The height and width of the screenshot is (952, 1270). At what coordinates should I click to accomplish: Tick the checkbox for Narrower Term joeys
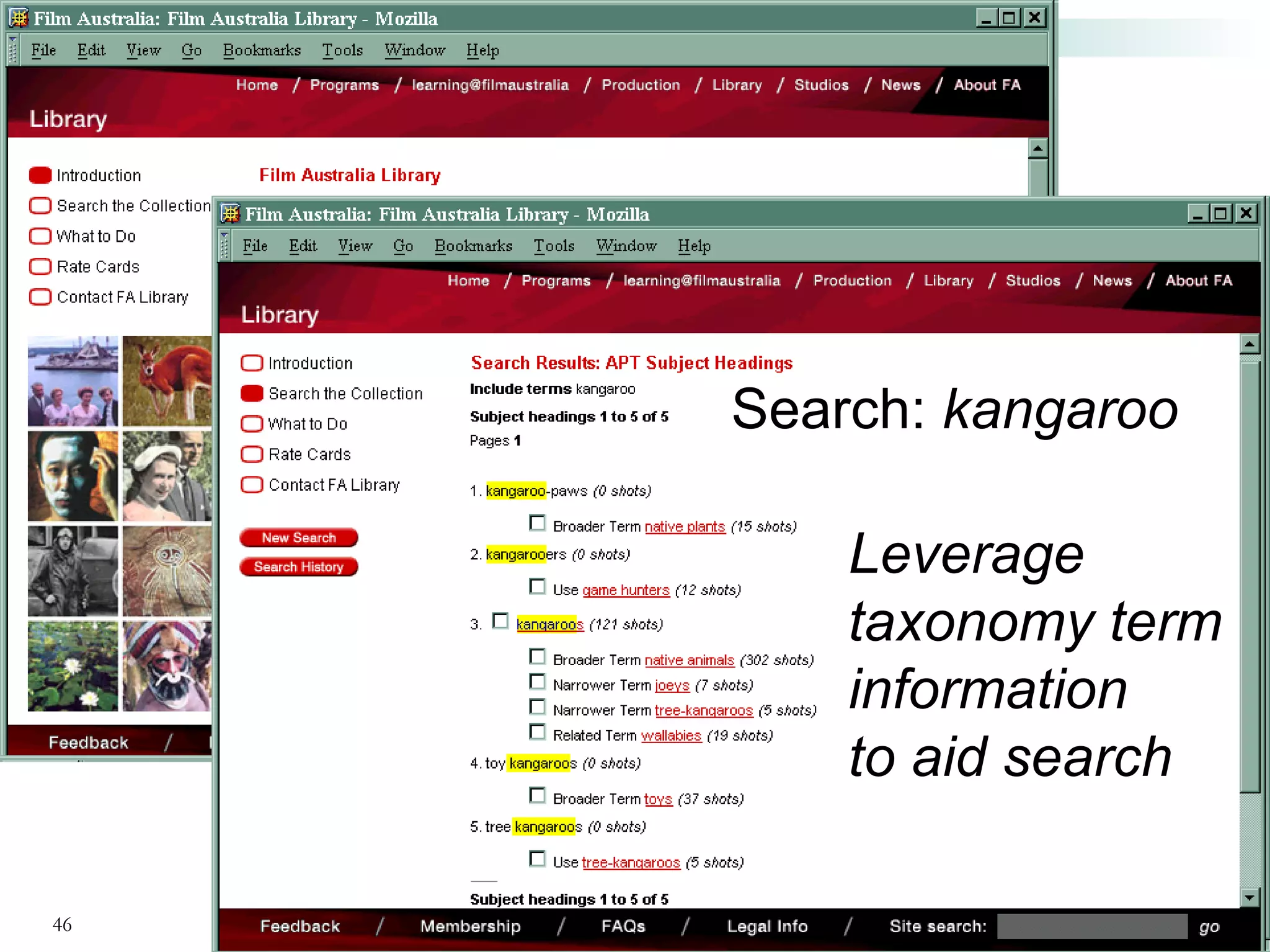pos(538,682)
